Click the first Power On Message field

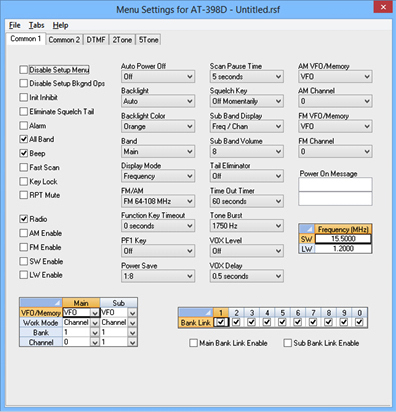pos(335,184)
